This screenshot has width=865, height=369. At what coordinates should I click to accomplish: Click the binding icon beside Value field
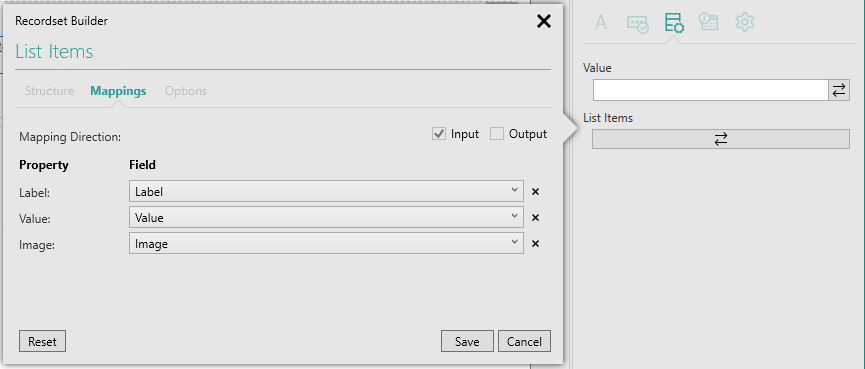click(839, 90)
